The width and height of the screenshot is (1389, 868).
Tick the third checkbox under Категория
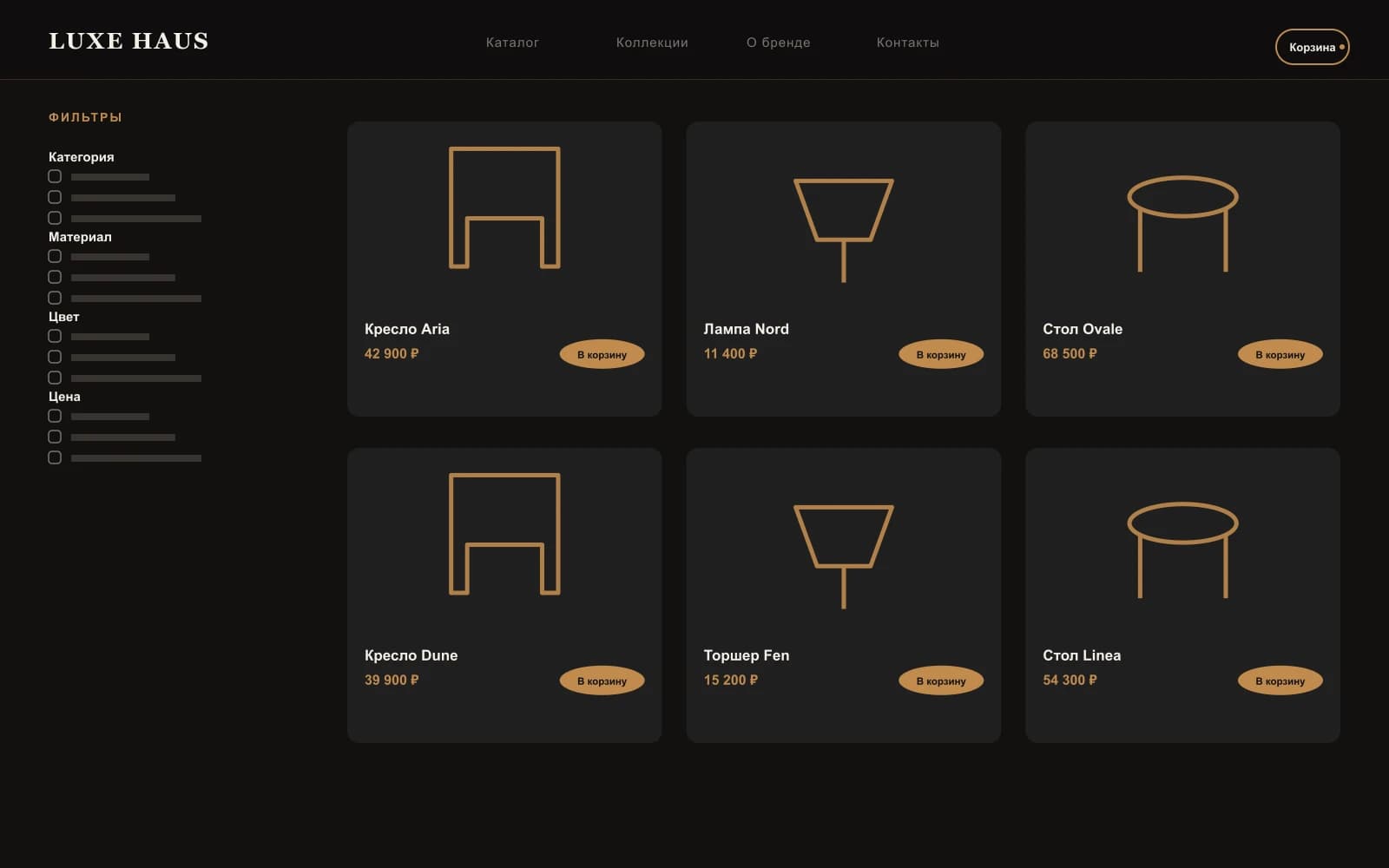[55, 218]
